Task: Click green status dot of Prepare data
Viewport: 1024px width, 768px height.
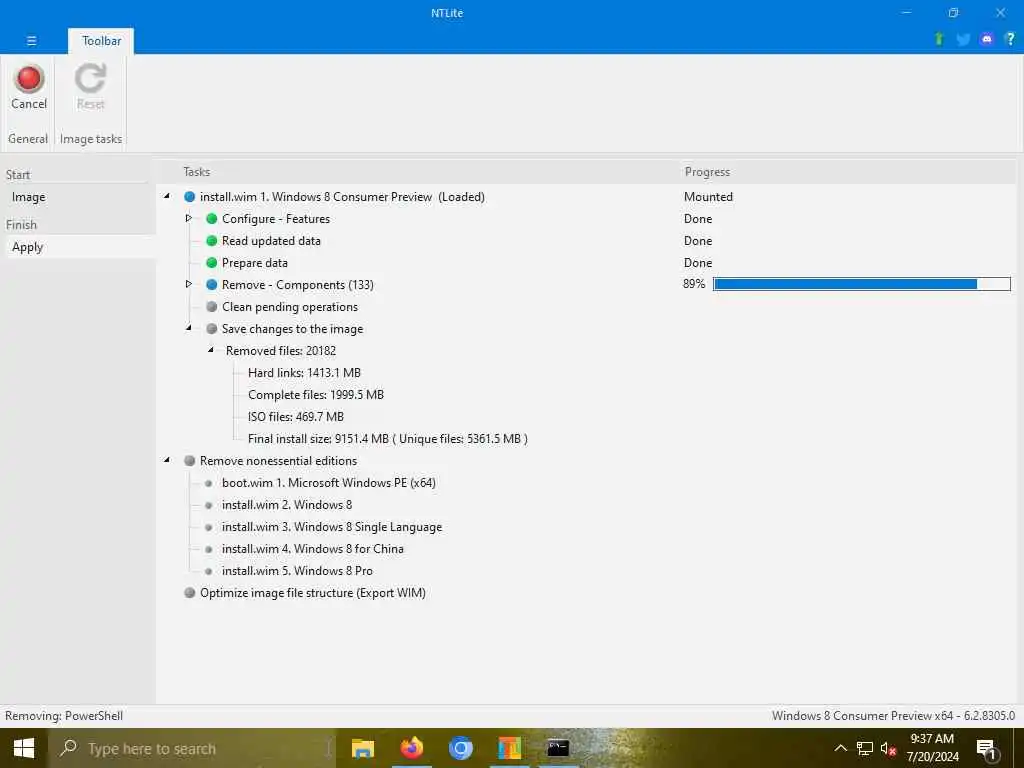Action: (212, 263)
